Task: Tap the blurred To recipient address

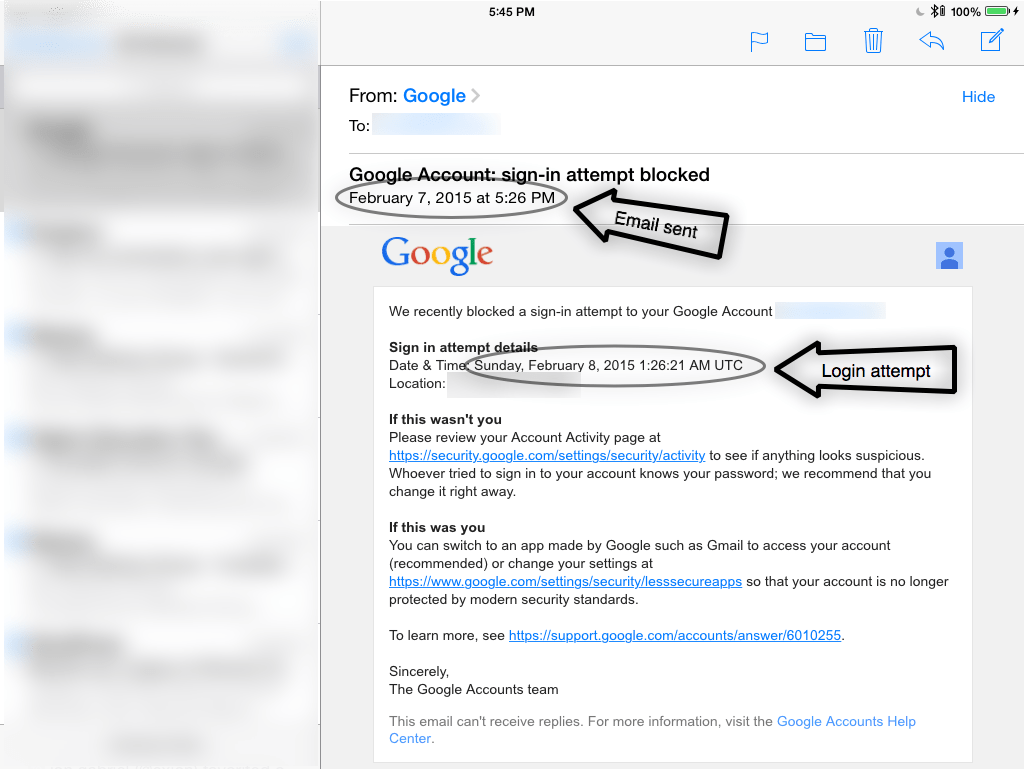Action: 436,125
